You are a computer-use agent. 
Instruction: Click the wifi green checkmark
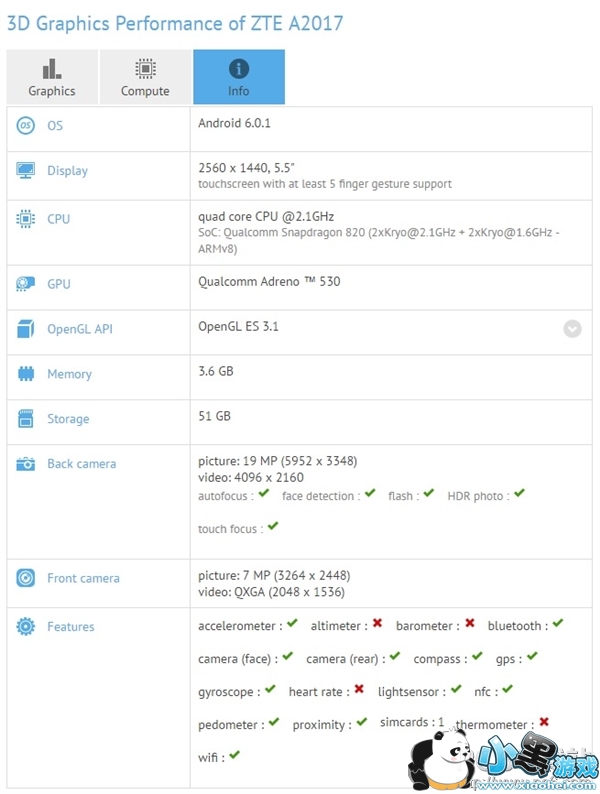234,755
